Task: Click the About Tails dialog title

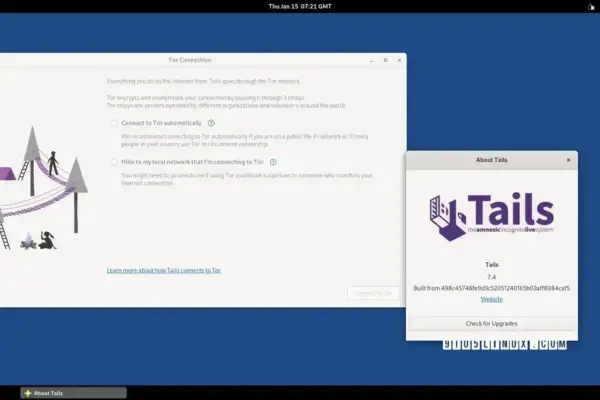Action: pos(492,160)
